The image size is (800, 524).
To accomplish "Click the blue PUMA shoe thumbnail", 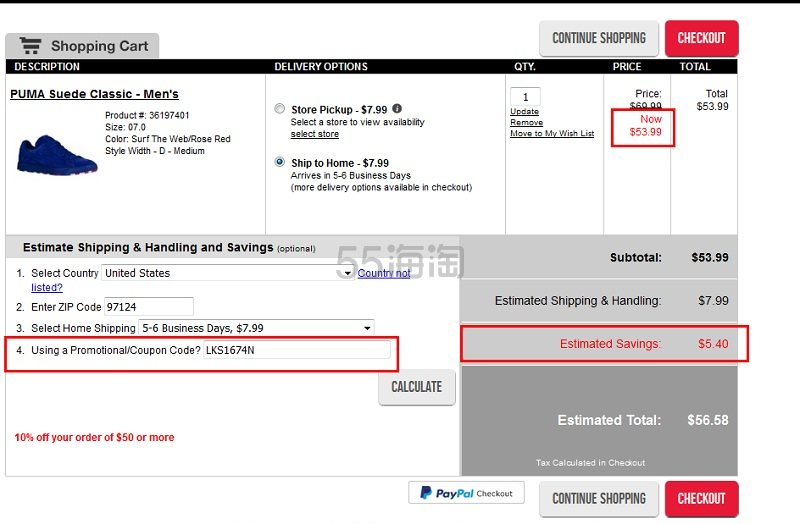I will (56, 155).
